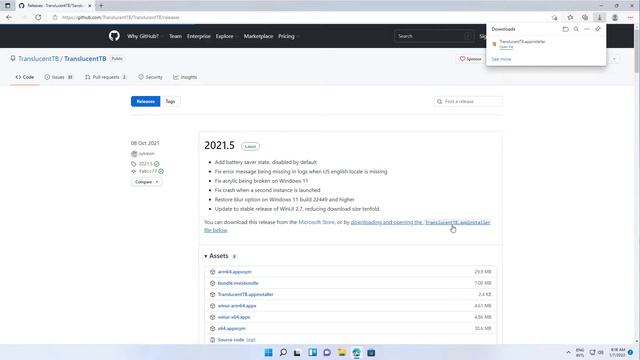Expand the Pricing header menu

[x=289, y=36]
